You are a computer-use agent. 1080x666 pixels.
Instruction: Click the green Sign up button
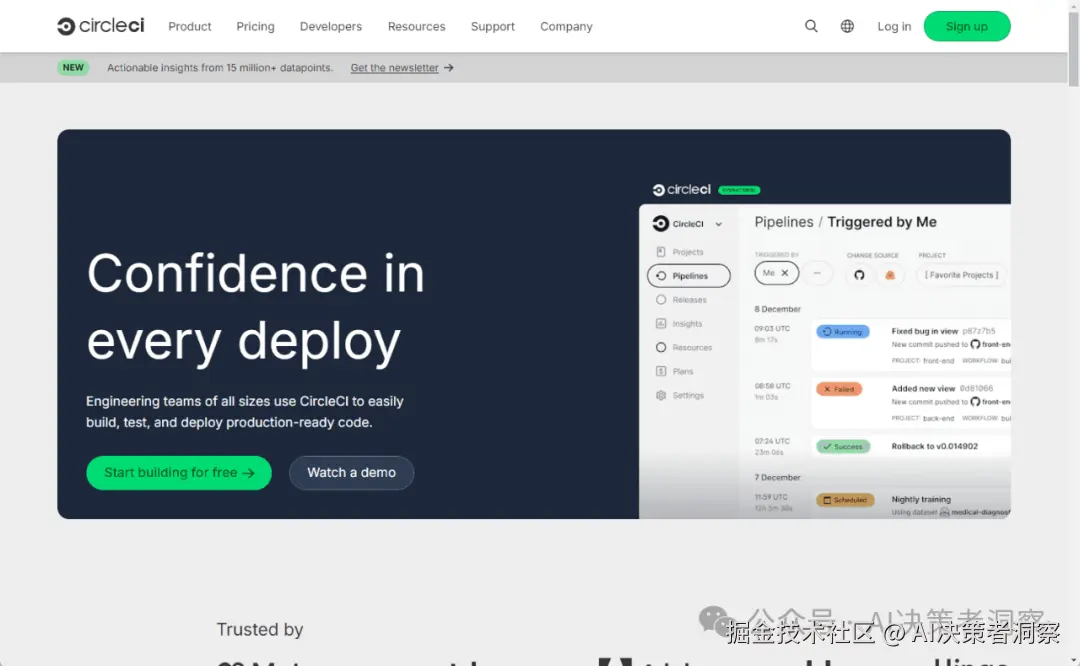tap(966, 26)
